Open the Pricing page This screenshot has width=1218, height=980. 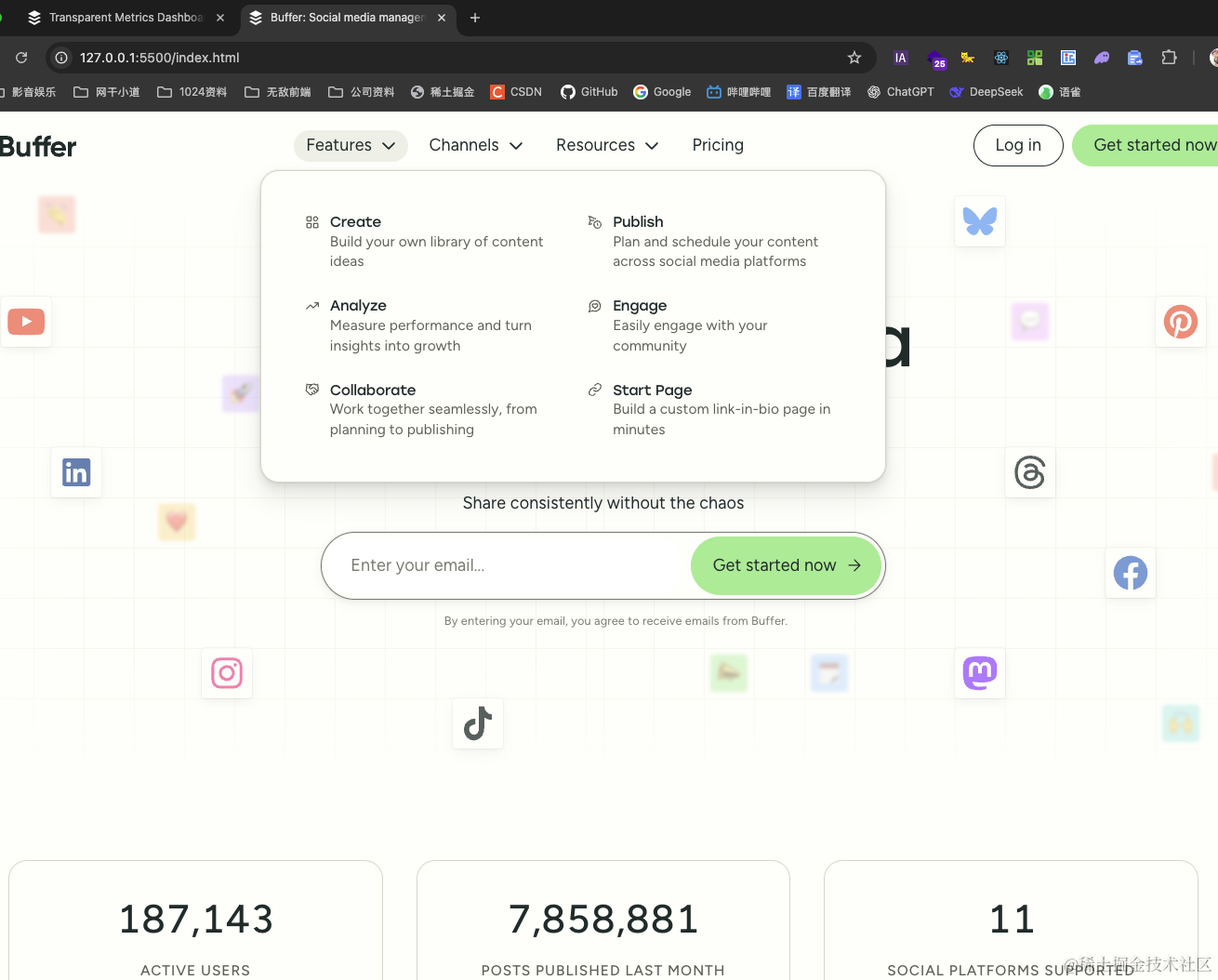(x=718, y=145)
